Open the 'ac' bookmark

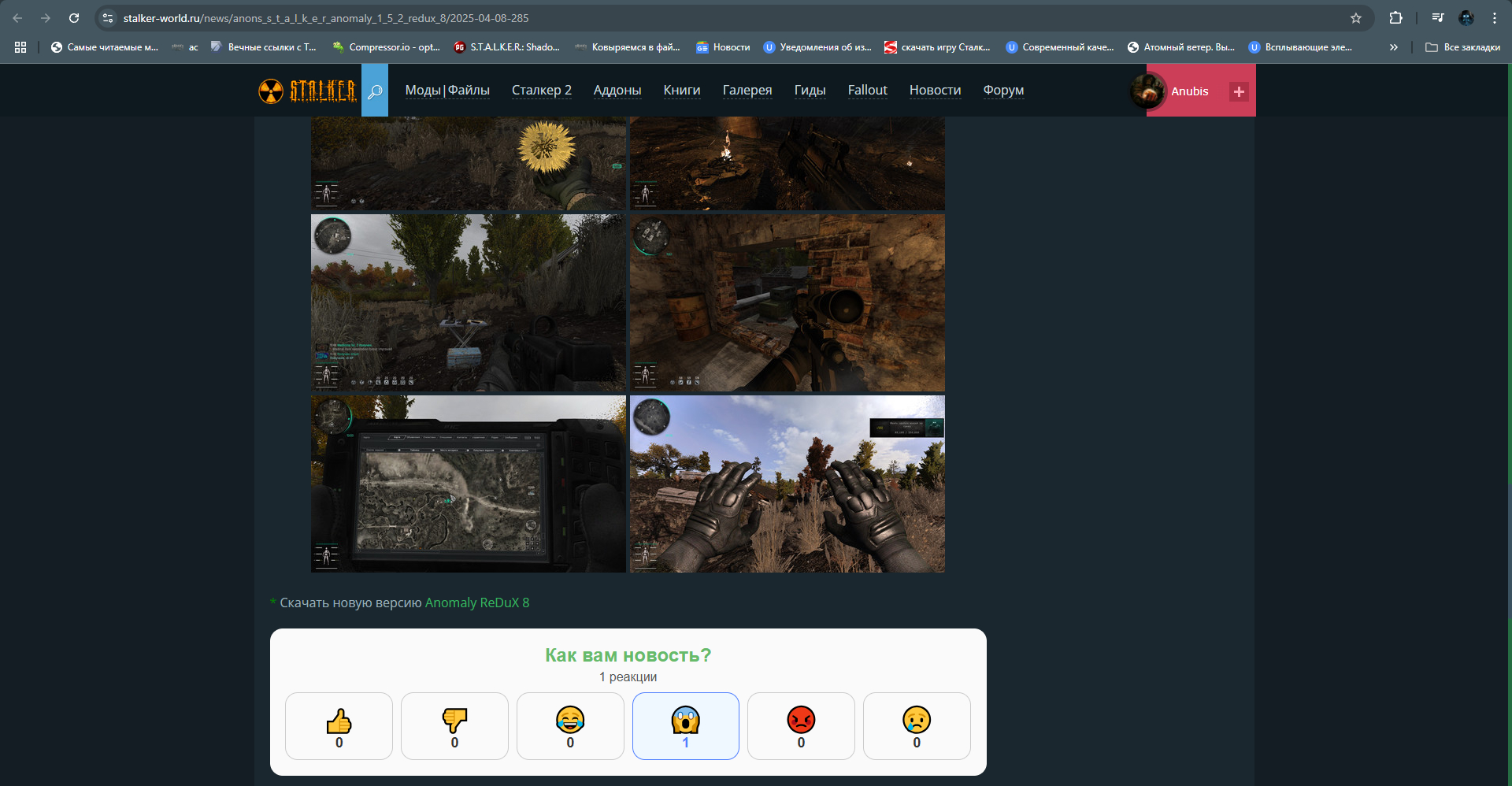186,47
